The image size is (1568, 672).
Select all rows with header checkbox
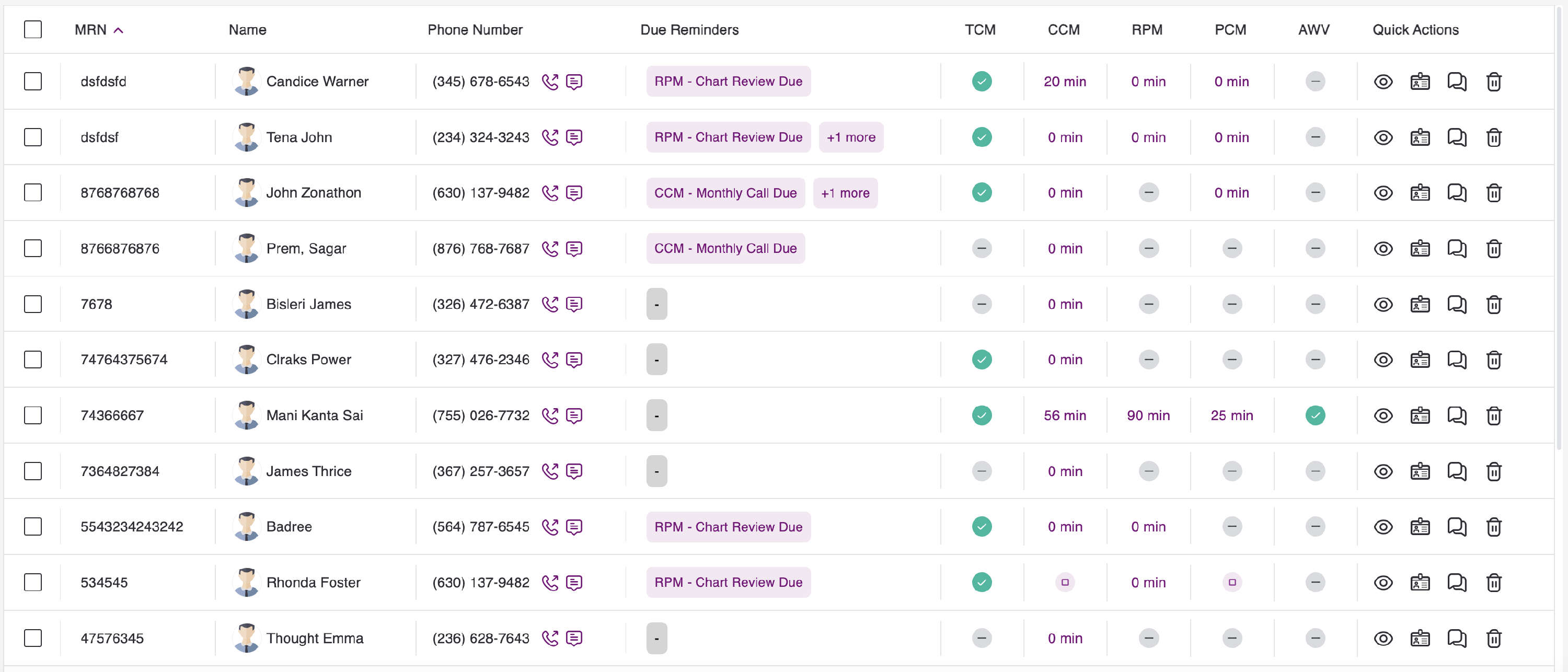[33, 30]
